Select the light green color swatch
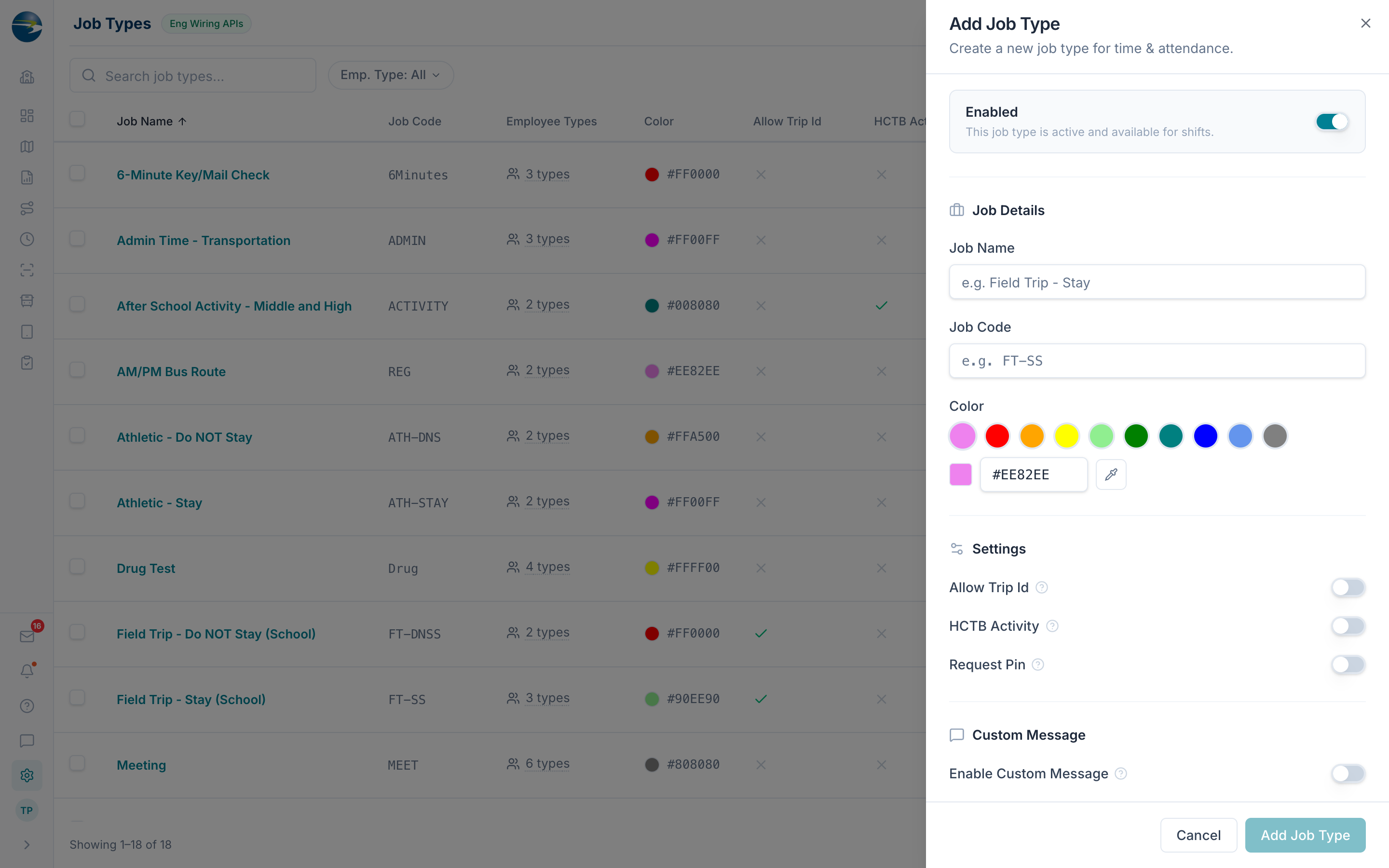 (1102, 436)
